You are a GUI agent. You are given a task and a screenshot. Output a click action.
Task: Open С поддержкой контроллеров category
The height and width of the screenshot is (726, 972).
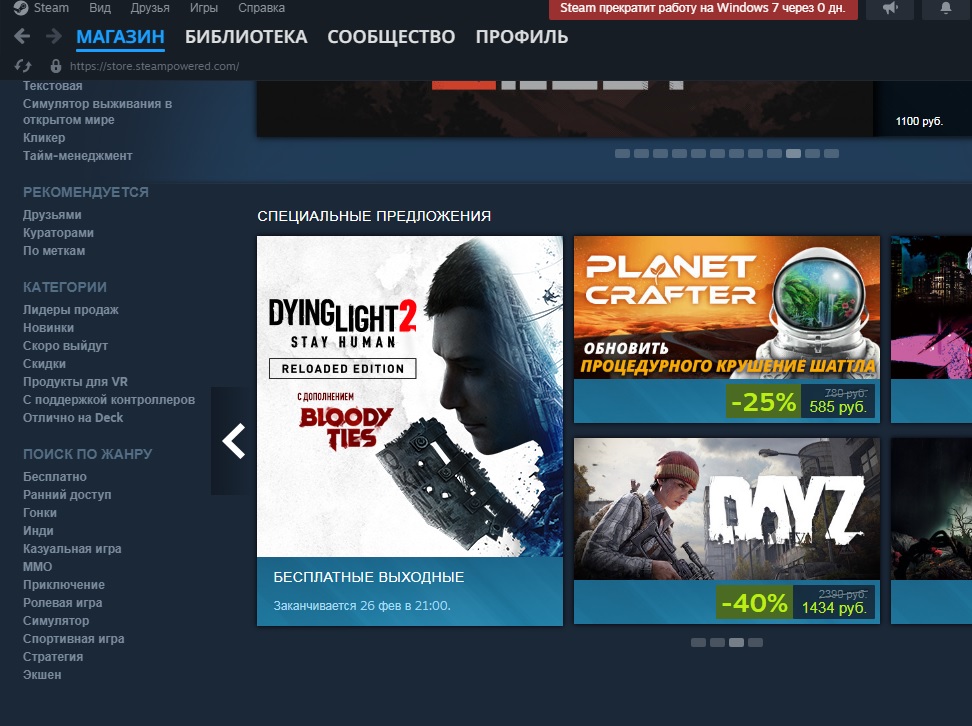pyautogui.click(x=108, y=399)
